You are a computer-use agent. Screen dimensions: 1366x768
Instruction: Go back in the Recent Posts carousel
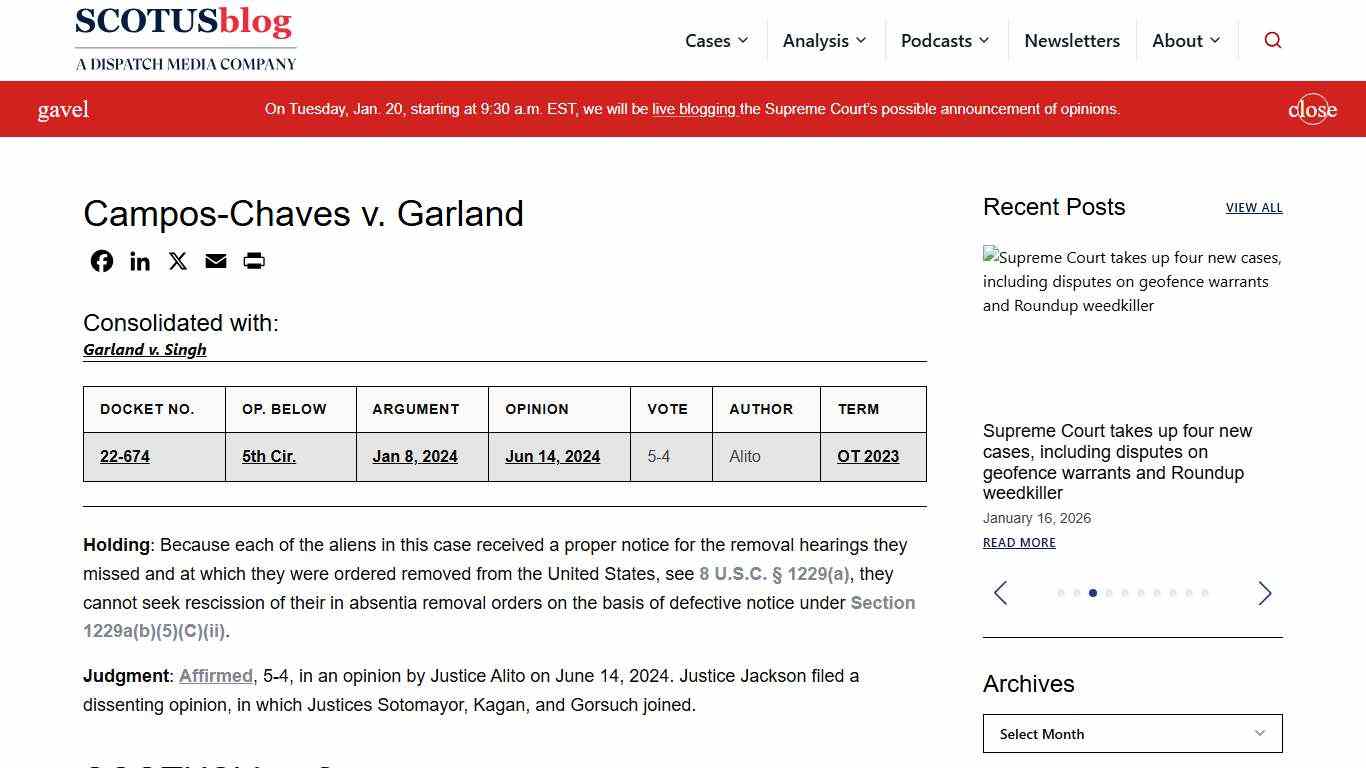click(1000, 593)
